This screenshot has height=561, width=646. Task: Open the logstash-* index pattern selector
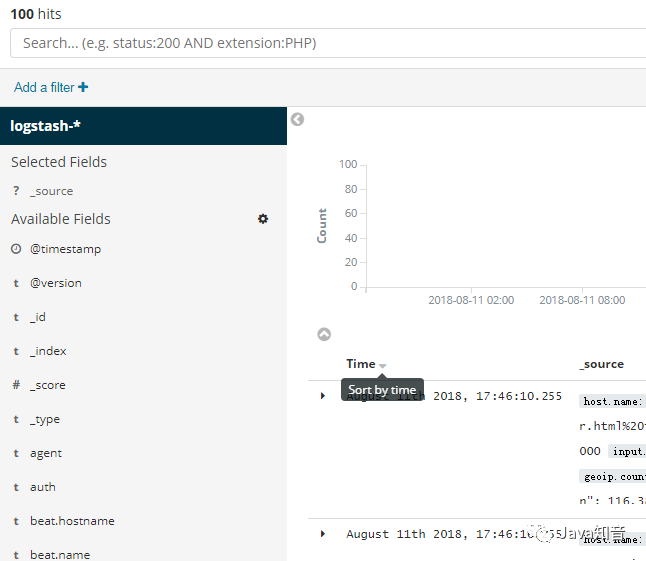click(x=143, y=126)
